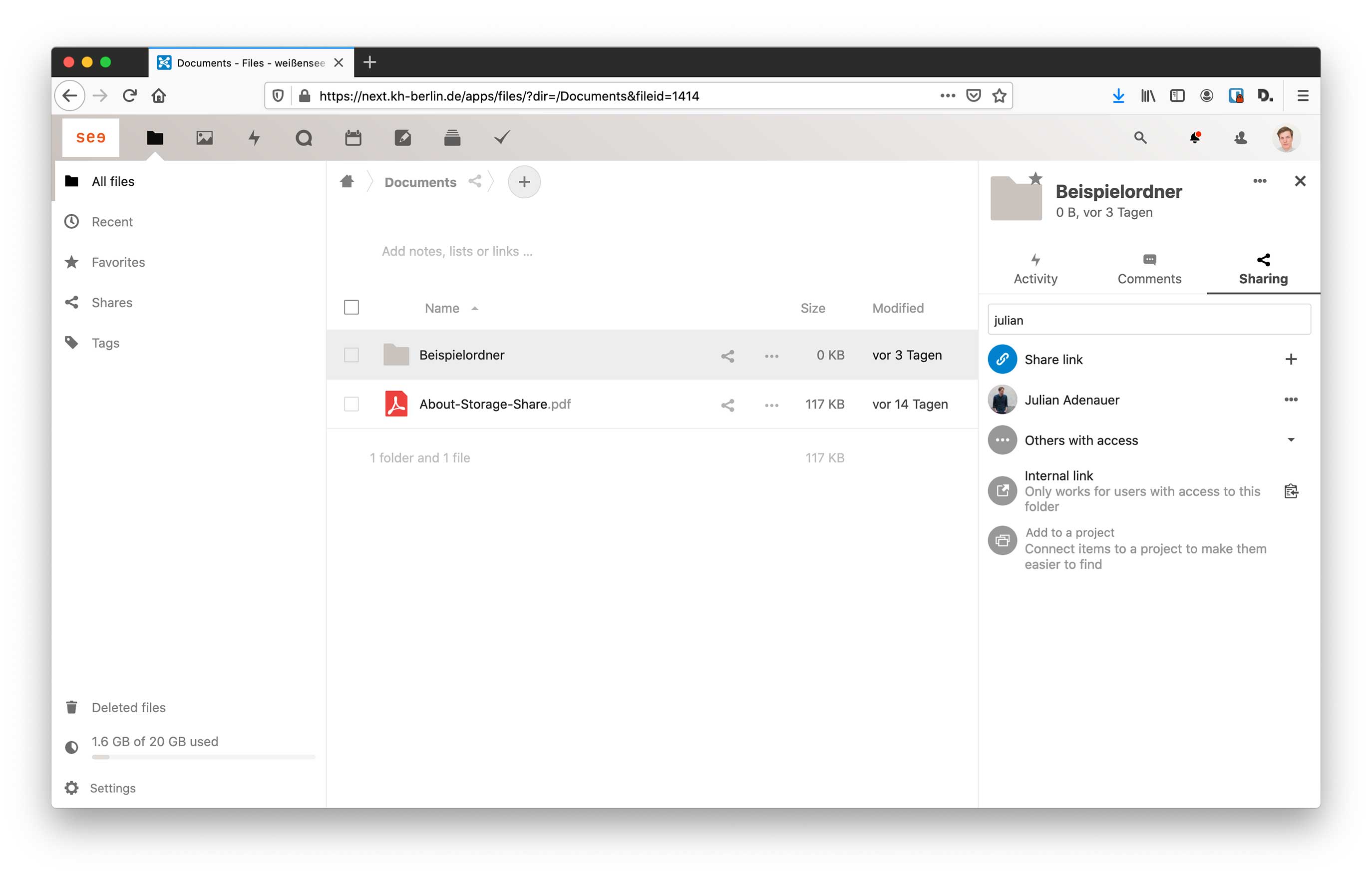
Task: Open the Photos app icon
Action: click(204, 138)
